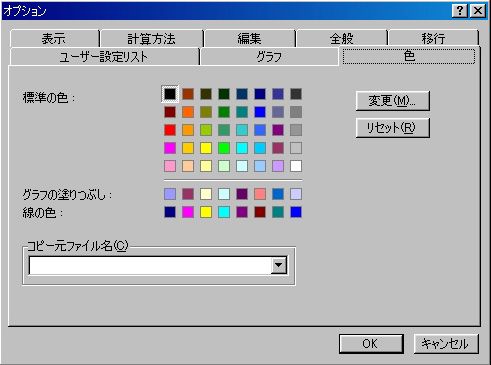Click the help question mark button
The width and height of the screenshot is (491, 365).
460,11
